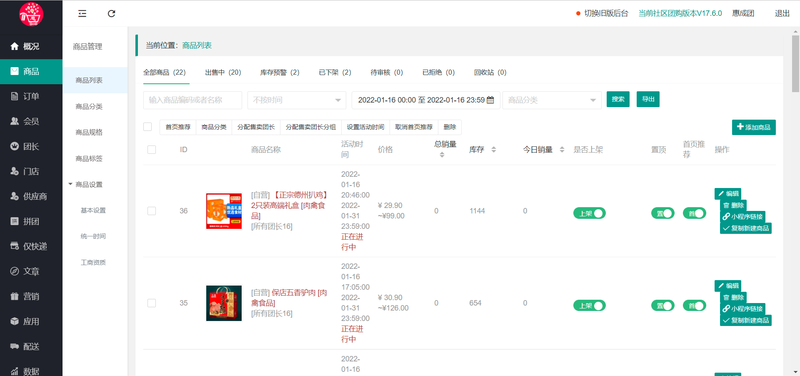The height and width of the screenshot is (376, 800).
Task: Click 添加商品 add product button
Action: (754, 127)
